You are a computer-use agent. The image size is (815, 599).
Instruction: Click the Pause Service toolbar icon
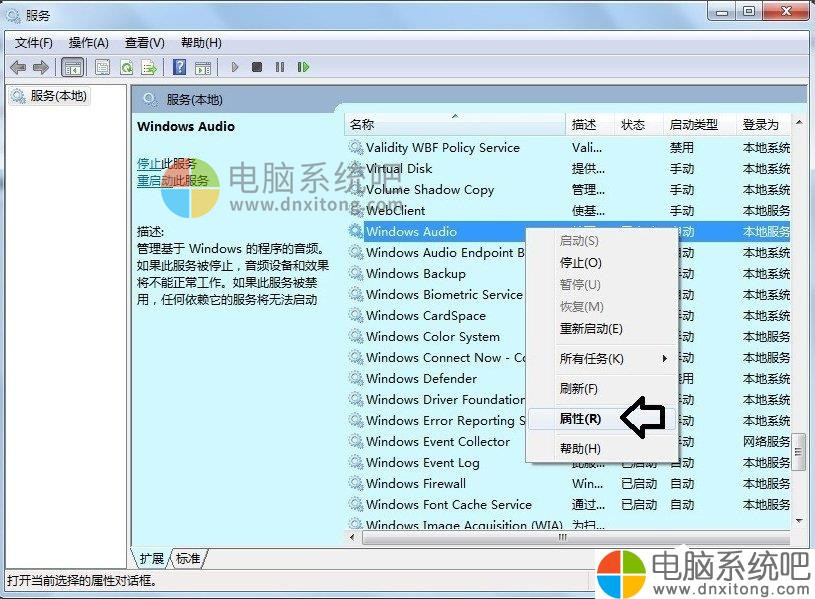point(280,67)
